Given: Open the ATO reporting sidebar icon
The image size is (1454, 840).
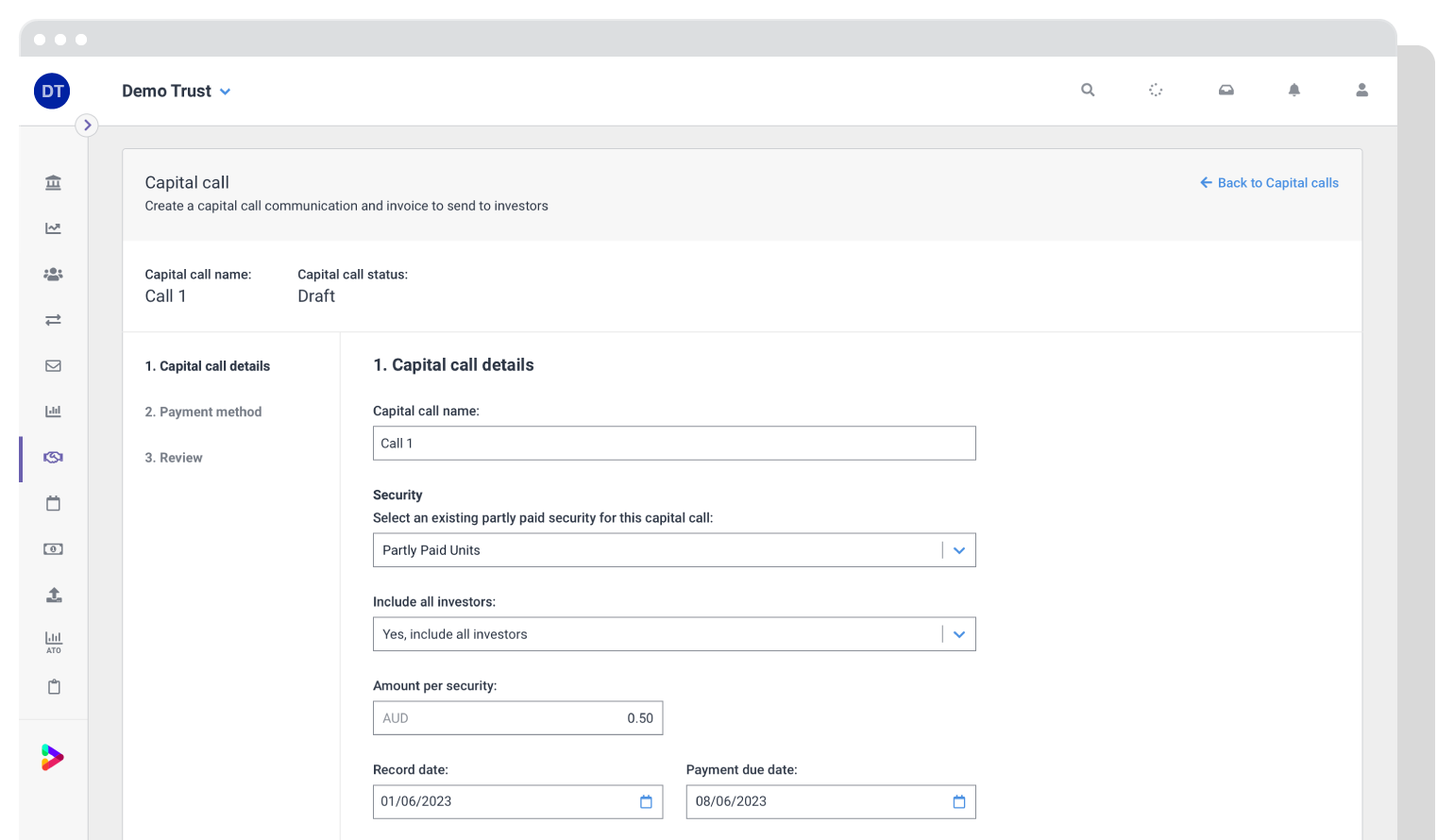Looking at the screenshot, I should click(53, 641).
